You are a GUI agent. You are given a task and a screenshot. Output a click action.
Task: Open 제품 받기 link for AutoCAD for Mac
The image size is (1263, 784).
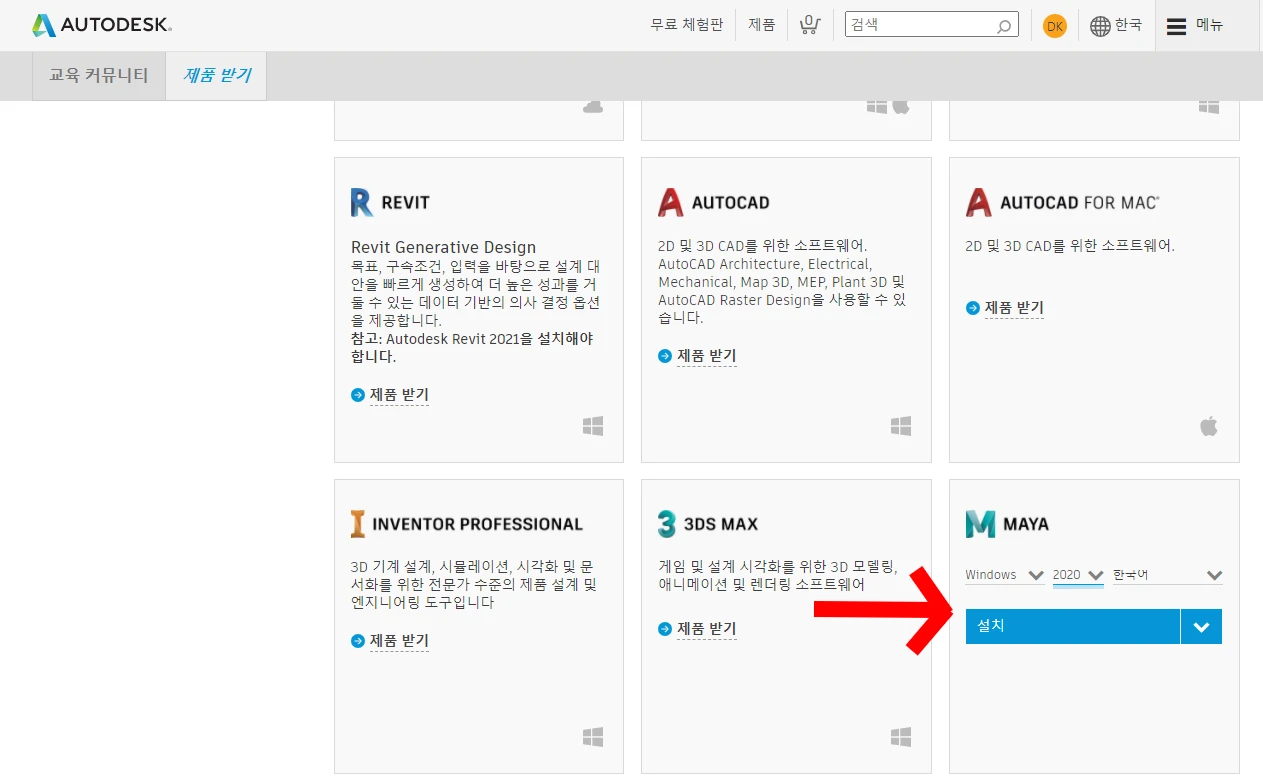[x=1014, y=308]
